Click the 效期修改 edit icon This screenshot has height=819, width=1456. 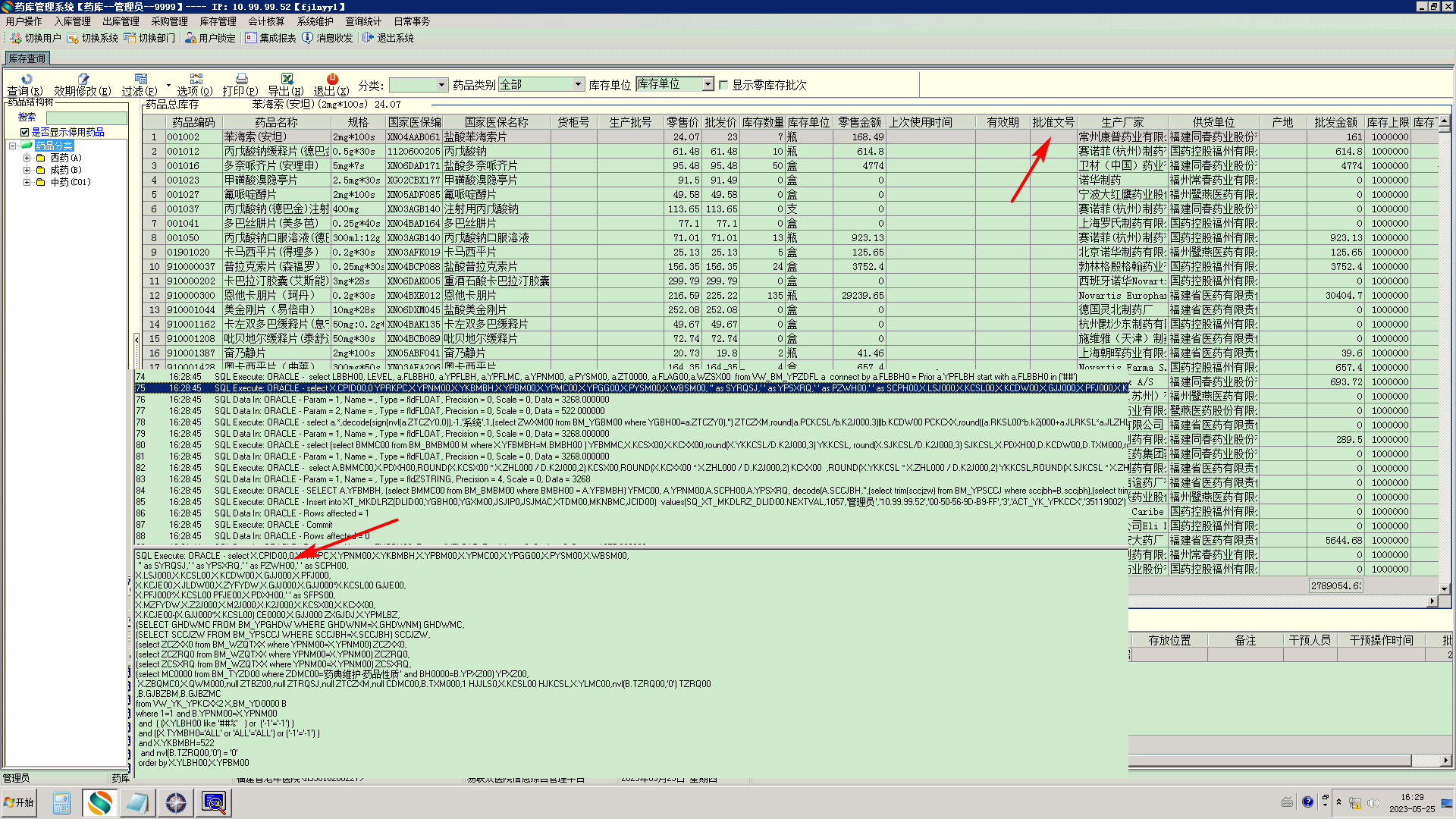click(x=83, y=79)
